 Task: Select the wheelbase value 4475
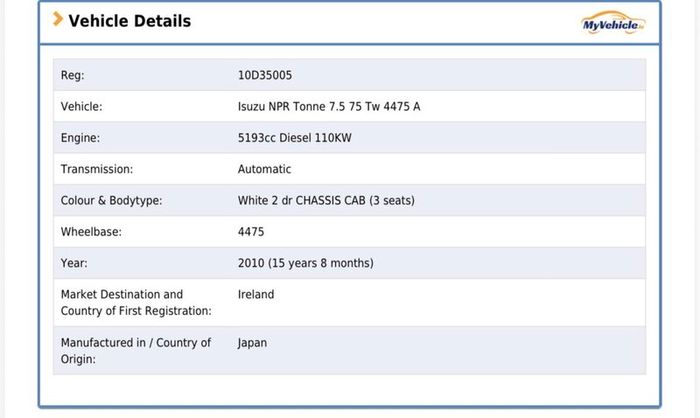point(251,232)
